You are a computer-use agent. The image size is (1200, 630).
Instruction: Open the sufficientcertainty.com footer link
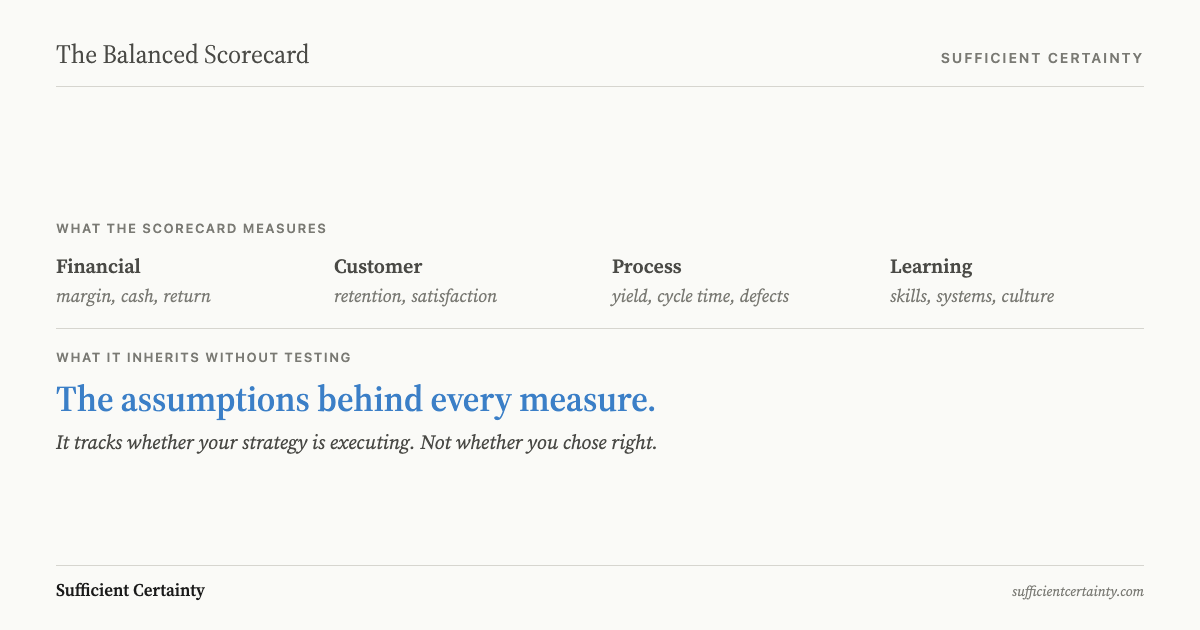1077,592
